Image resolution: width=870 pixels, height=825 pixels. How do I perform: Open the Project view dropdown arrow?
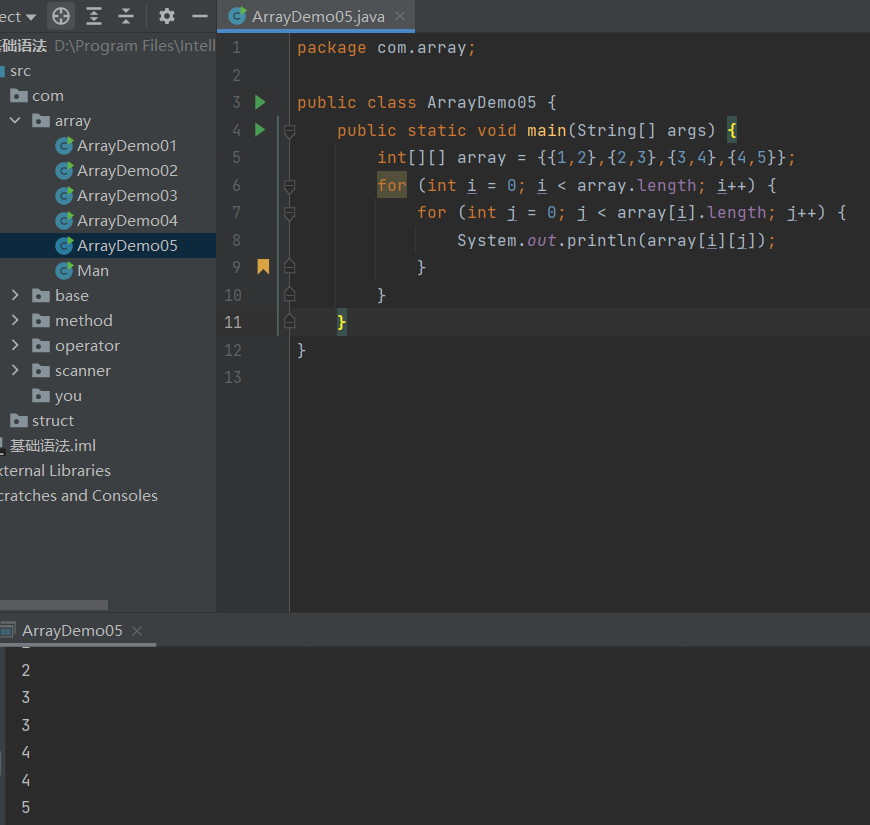[30, 17]
